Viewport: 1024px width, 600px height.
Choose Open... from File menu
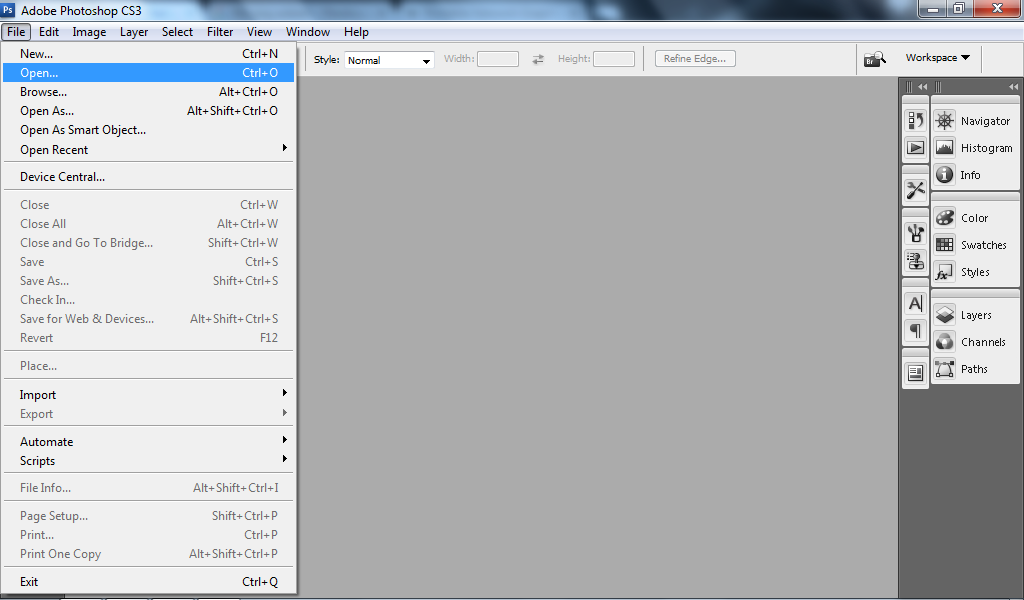149,72
